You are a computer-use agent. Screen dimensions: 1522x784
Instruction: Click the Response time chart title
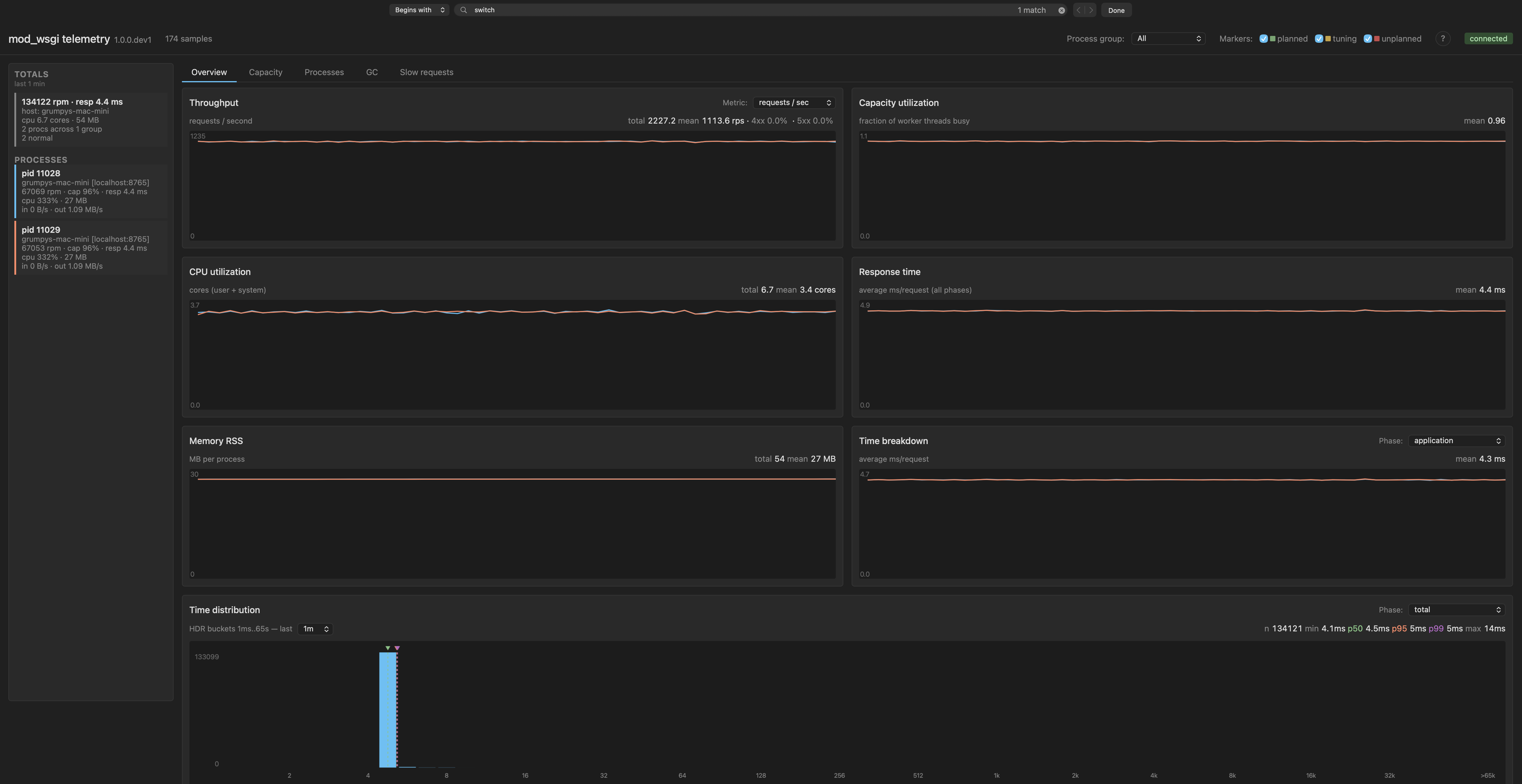pos(889,272)
